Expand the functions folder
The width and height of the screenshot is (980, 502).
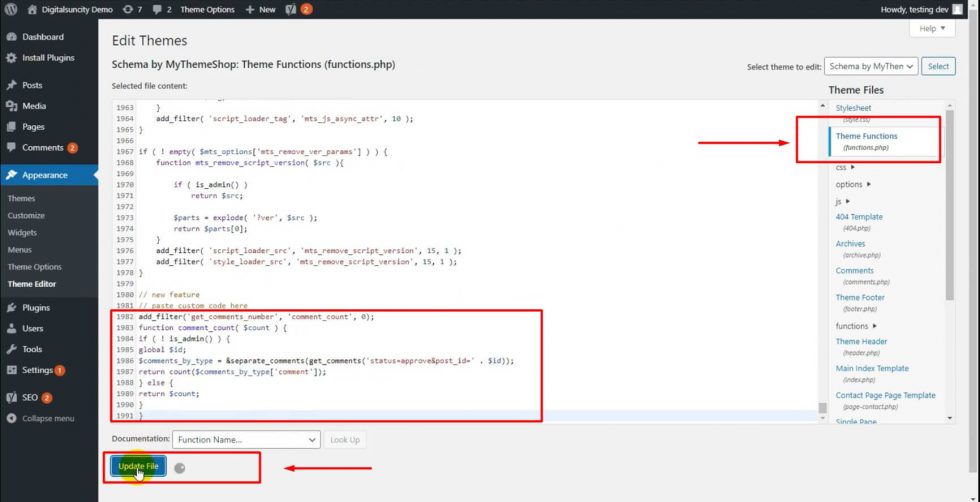856,326
